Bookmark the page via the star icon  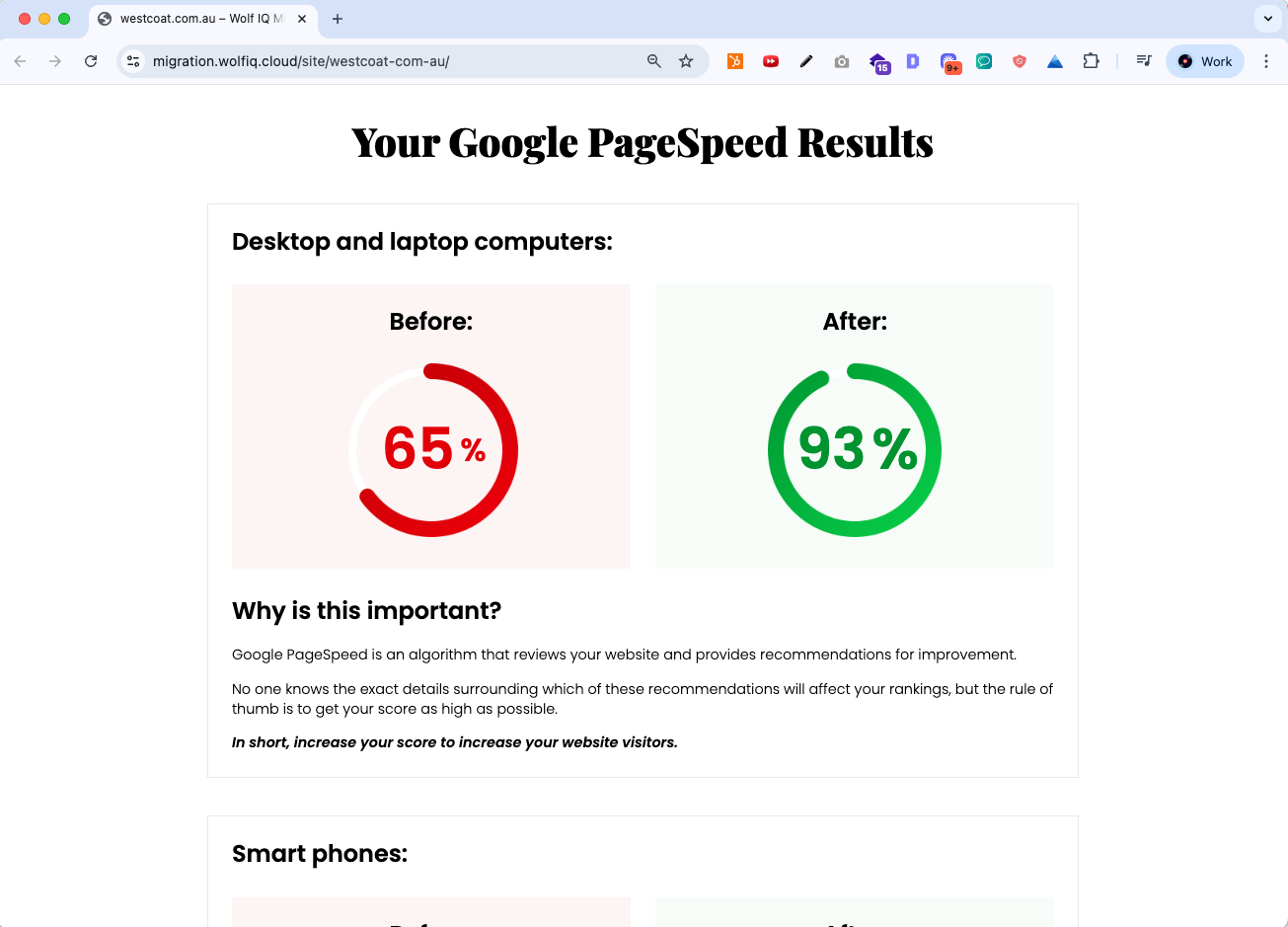tap(686, 61)
